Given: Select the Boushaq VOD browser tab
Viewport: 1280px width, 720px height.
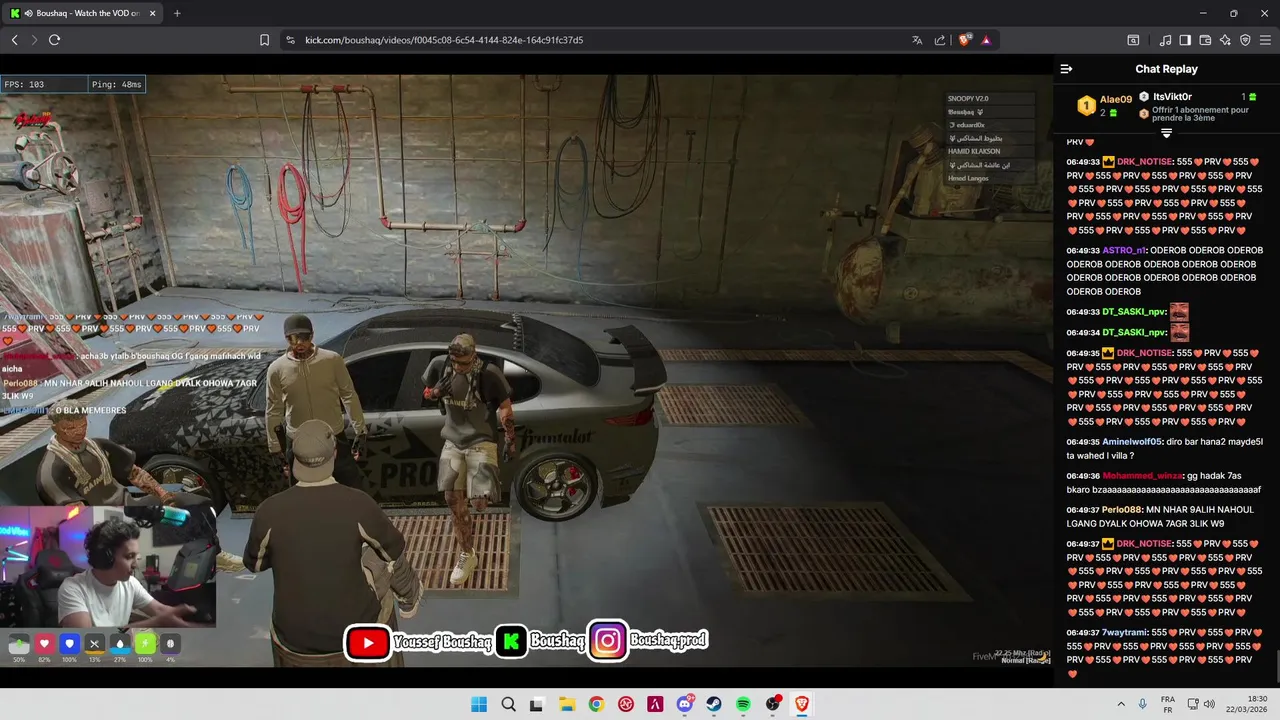Looking at the screenshot, I should [x=84, y=13].
